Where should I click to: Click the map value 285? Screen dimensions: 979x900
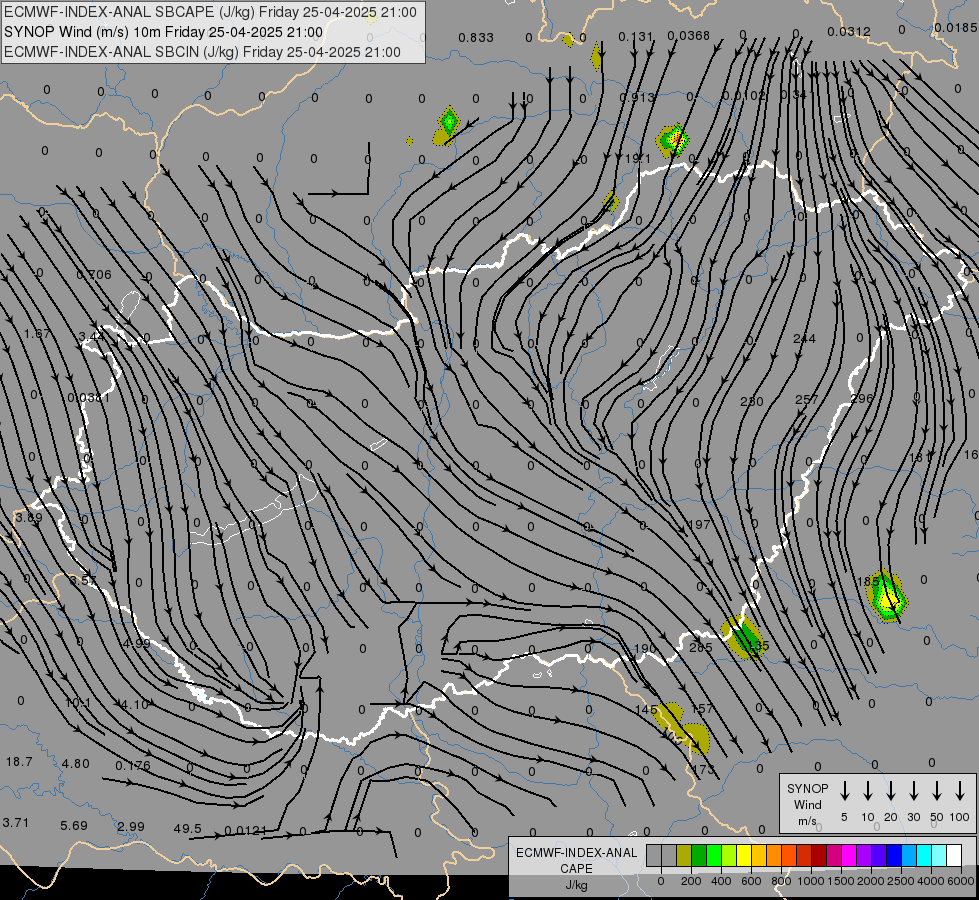pyautogui.click(x=701, y=647)
